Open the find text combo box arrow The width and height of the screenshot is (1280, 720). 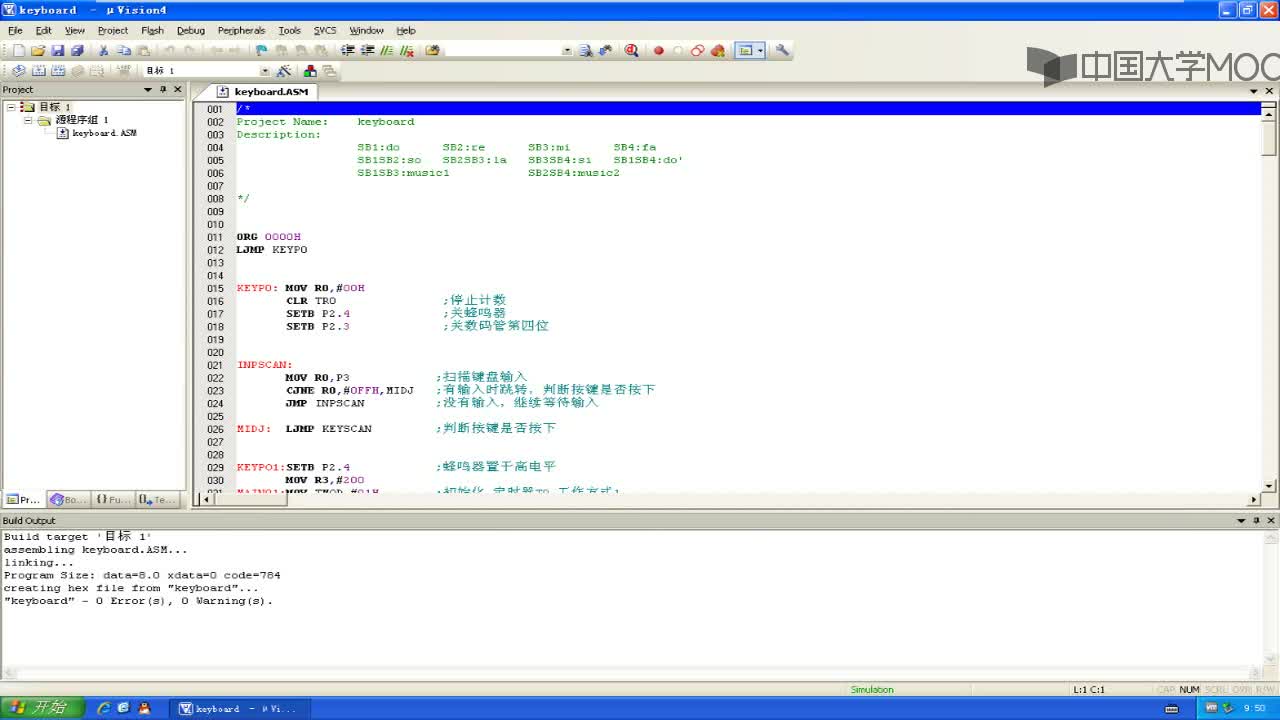[567, 51]
